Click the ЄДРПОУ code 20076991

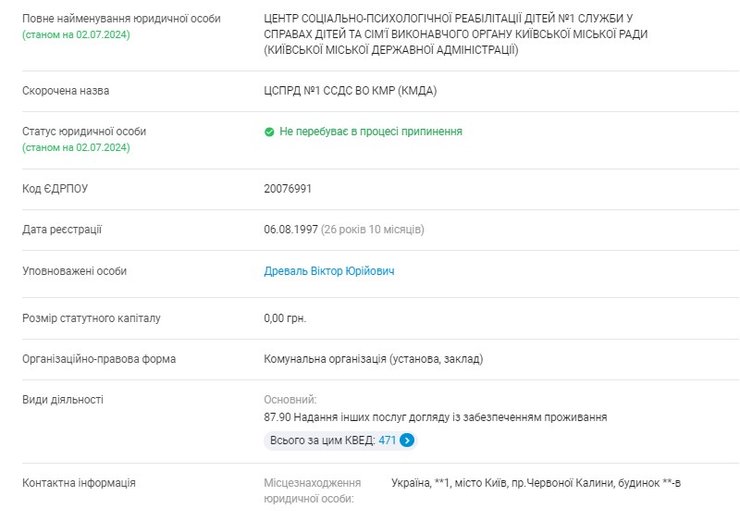[288, 188]
